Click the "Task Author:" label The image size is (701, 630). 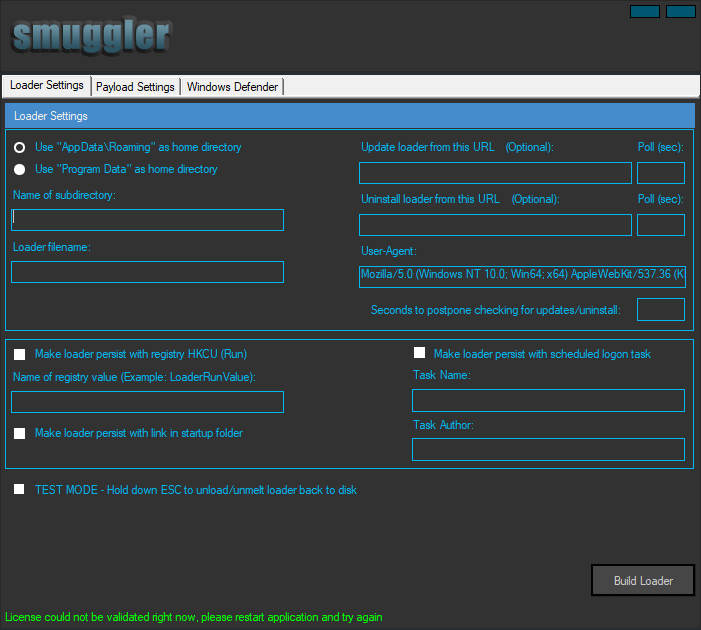point(443,425)
